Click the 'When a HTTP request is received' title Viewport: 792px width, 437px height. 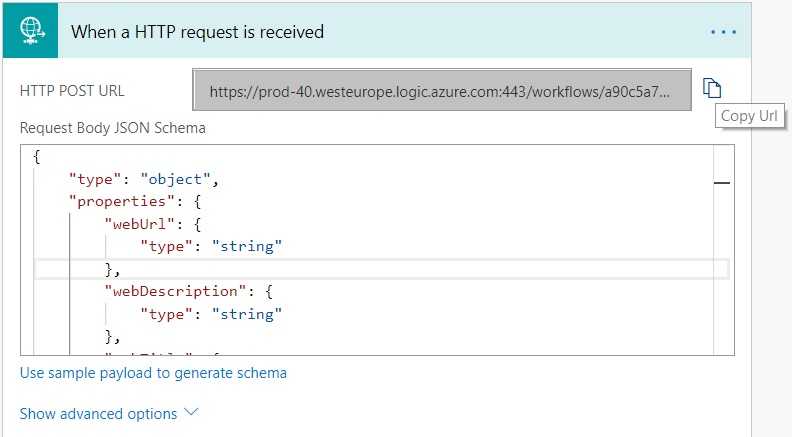[197, 32]
